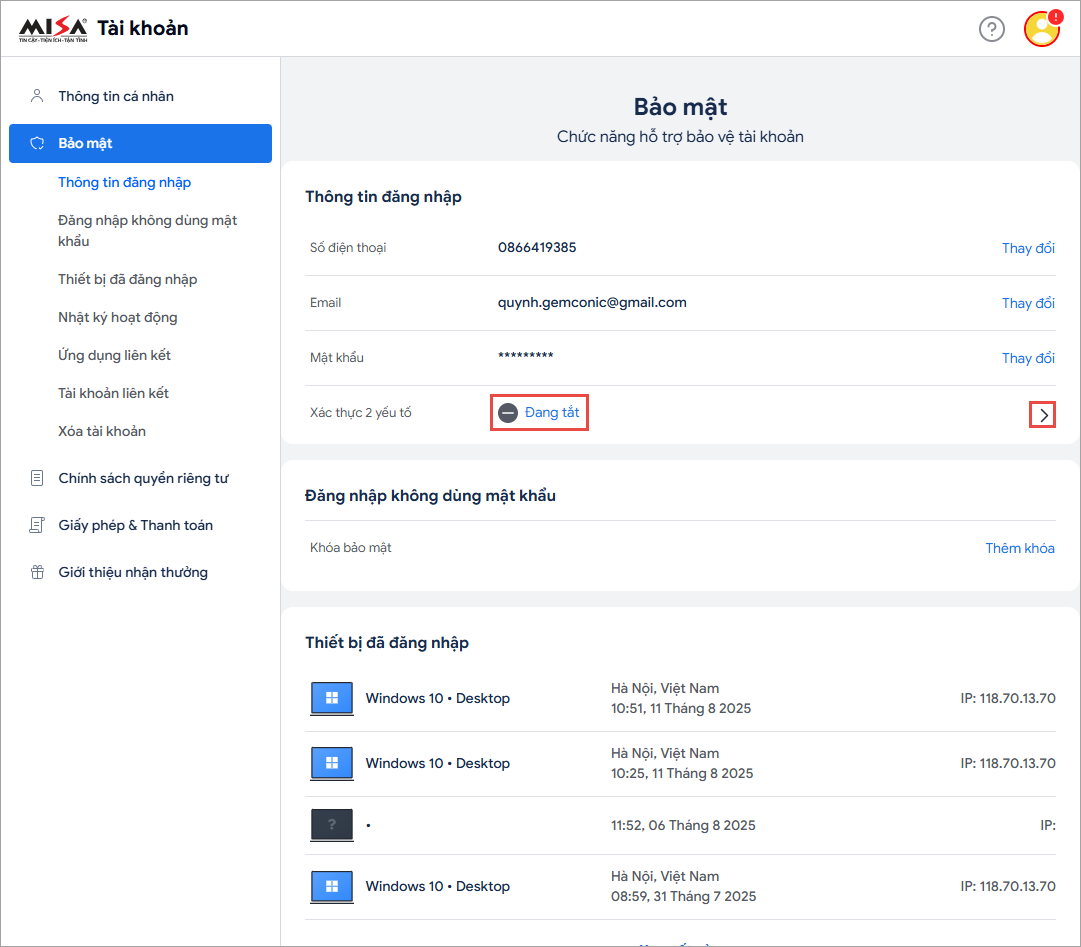
Task: Click Thêm khóa to add security key
Action: pyautogui.click(x=1019, y=548)
